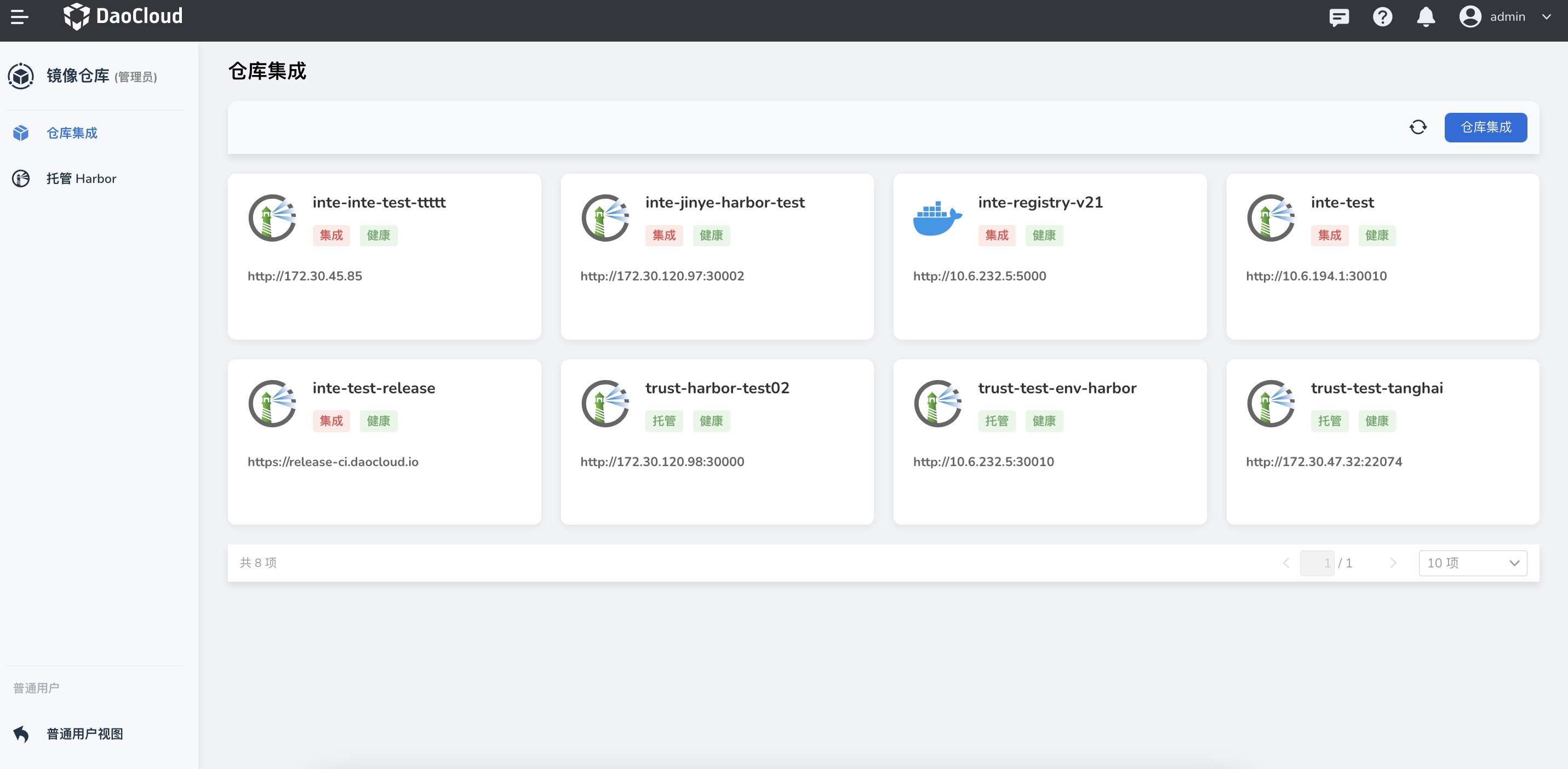Open the trust-harbor-test02 card title
The image size is (1568, 769).
tap(717, 388)
